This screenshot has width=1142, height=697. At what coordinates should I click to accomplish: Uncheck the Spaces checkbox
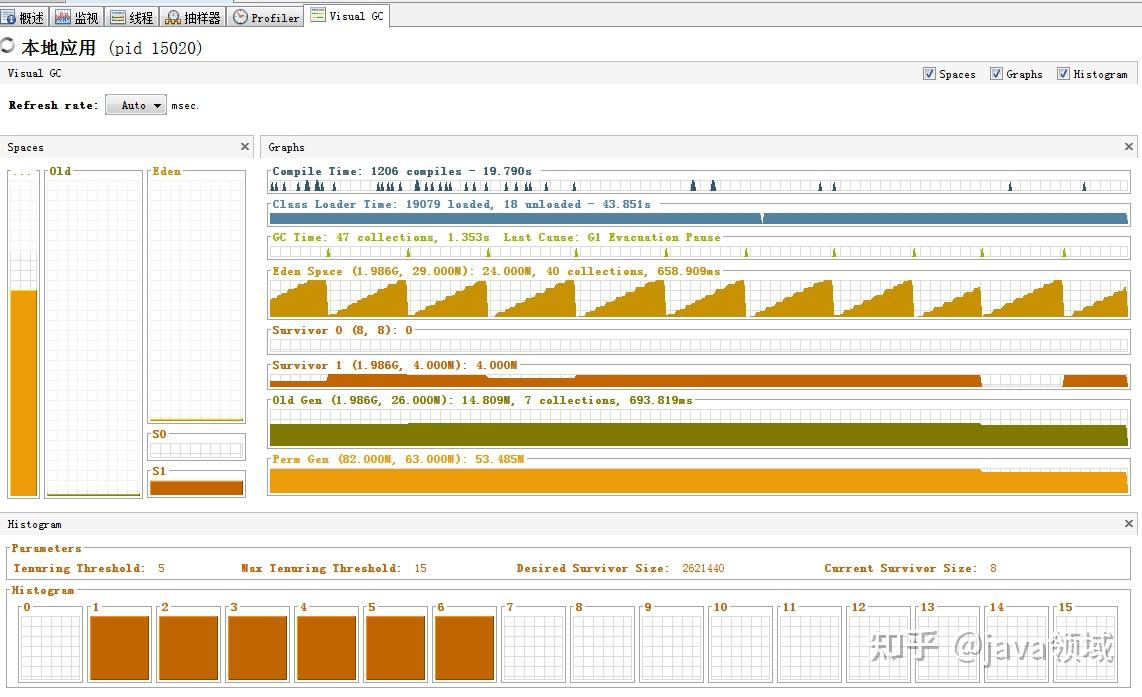(930, 74)
